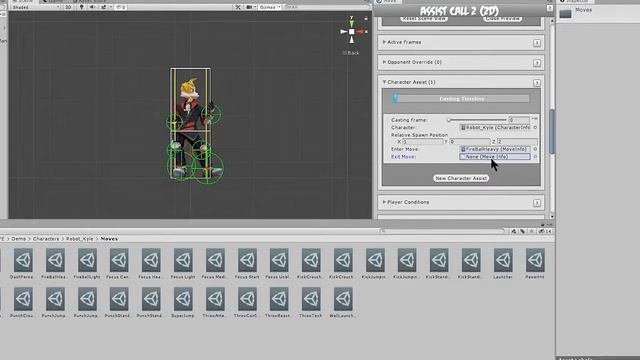Click the spawn position Z field
The height and width of the screenshot is (360, 640).
point(517,142)
